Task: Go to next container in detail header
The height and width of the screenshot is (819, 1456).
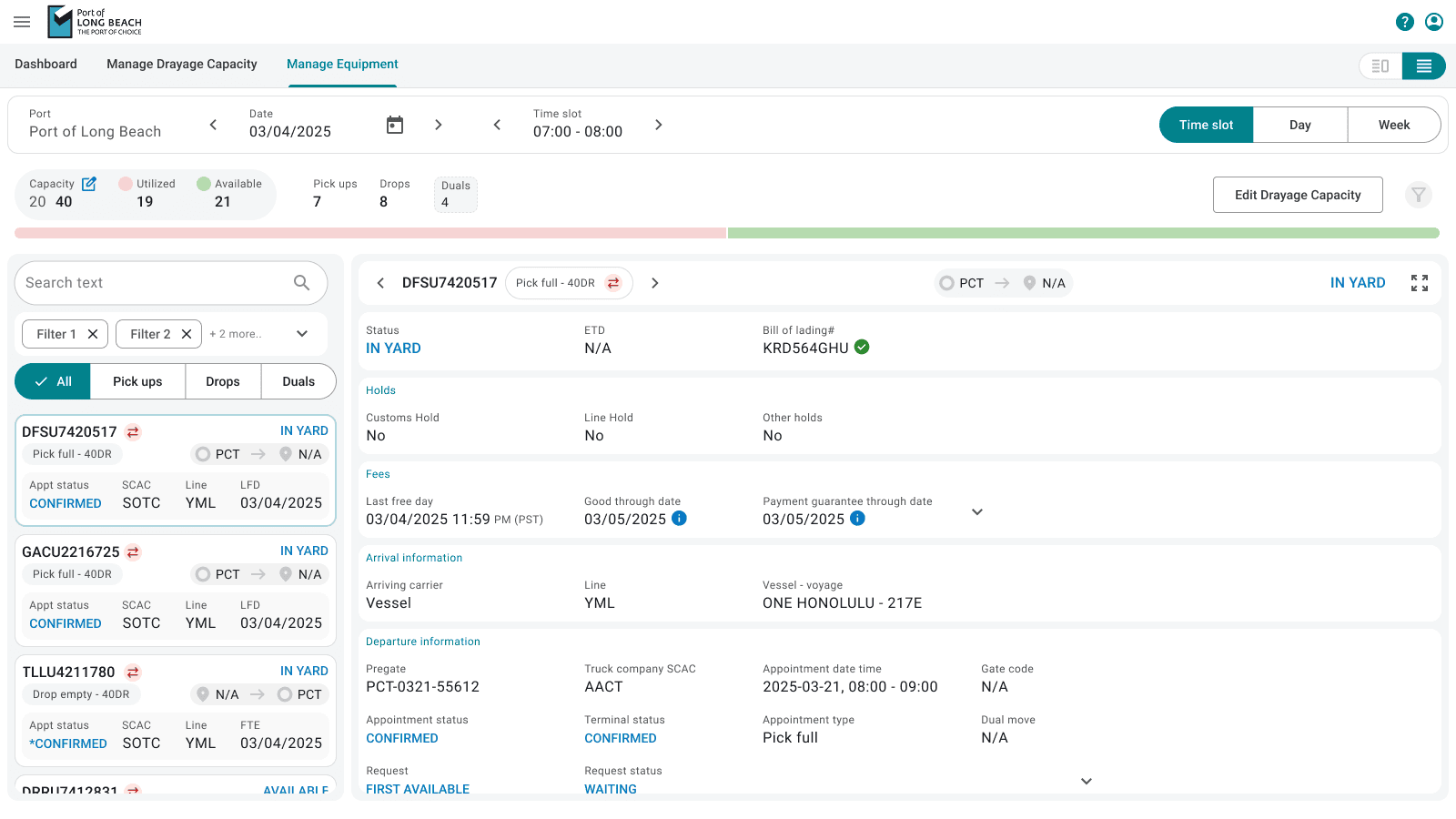Action: tap(655, 283)
